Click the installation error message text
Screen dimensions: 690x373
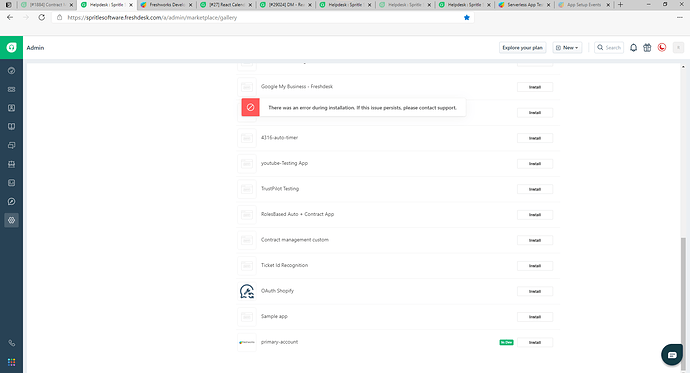(x=363, y=107)
